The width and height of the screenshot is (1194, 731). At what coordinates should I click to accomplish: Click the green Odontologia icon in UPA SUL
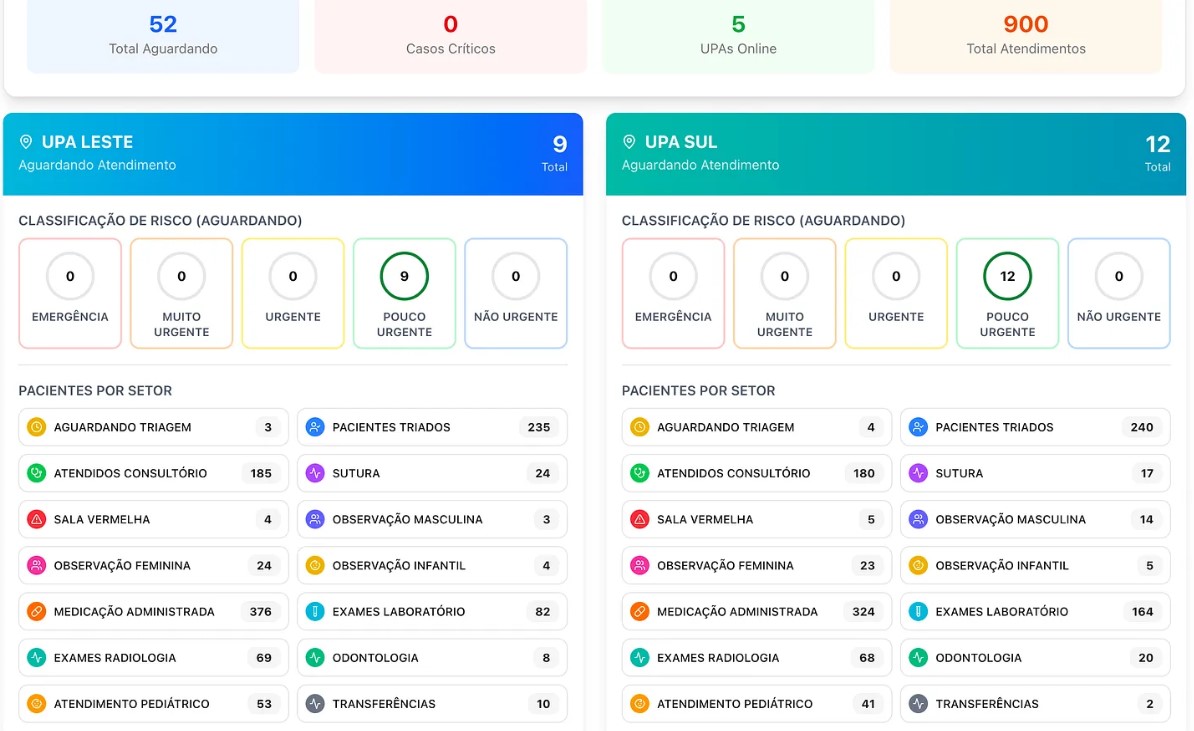click(918, 657)
